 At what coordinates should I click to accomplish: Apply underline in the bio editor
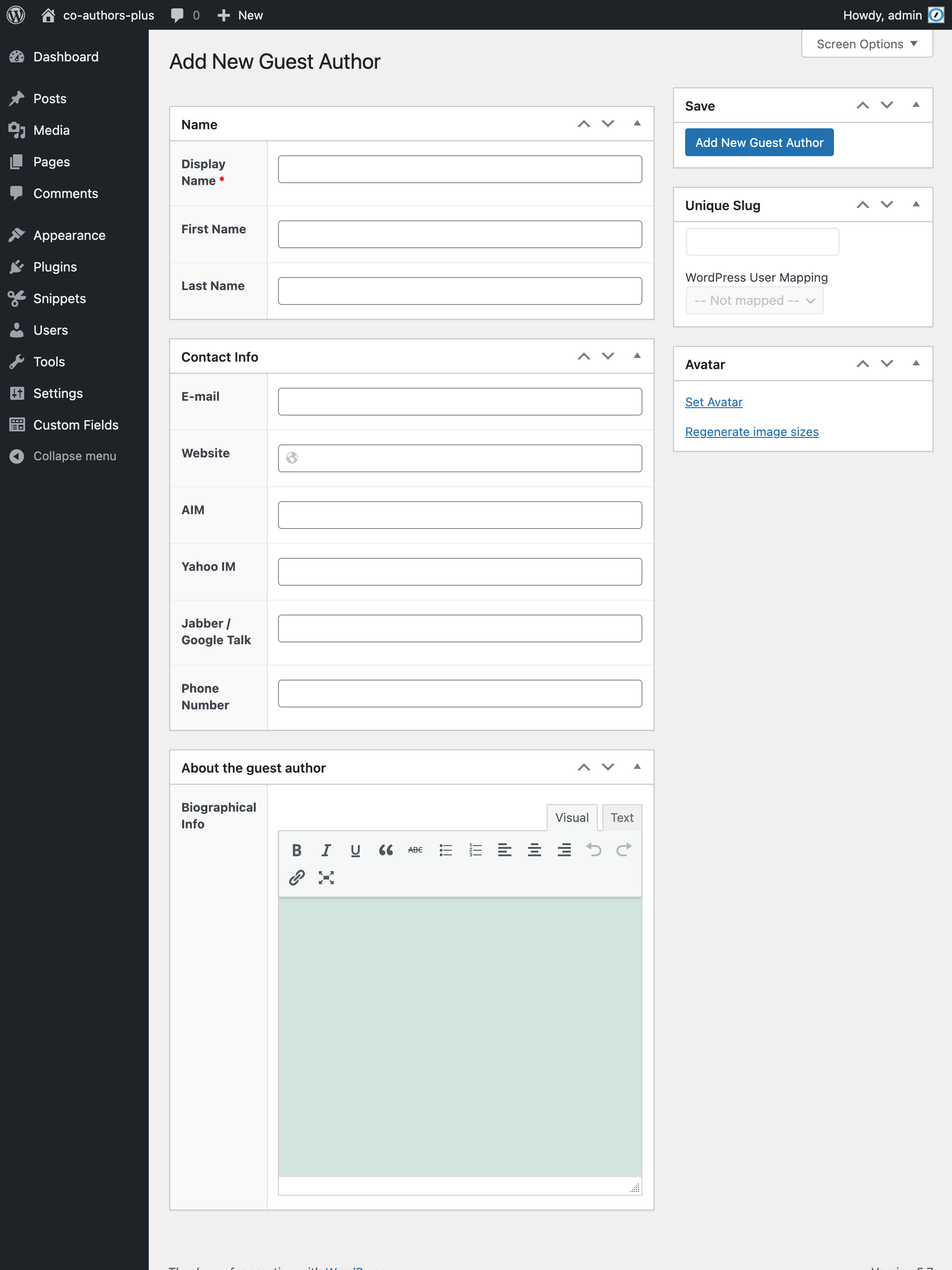coord(356,850)
